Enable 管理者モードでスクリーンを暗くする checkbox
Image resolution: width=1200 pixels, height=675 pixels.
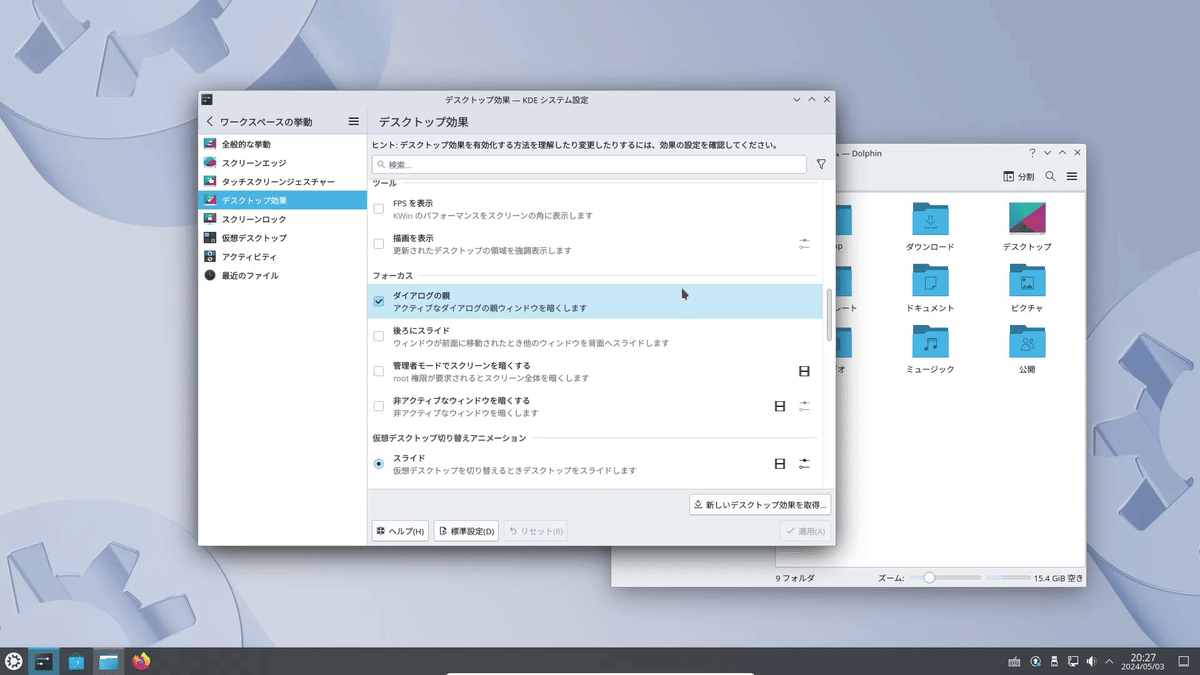point(379,372)
